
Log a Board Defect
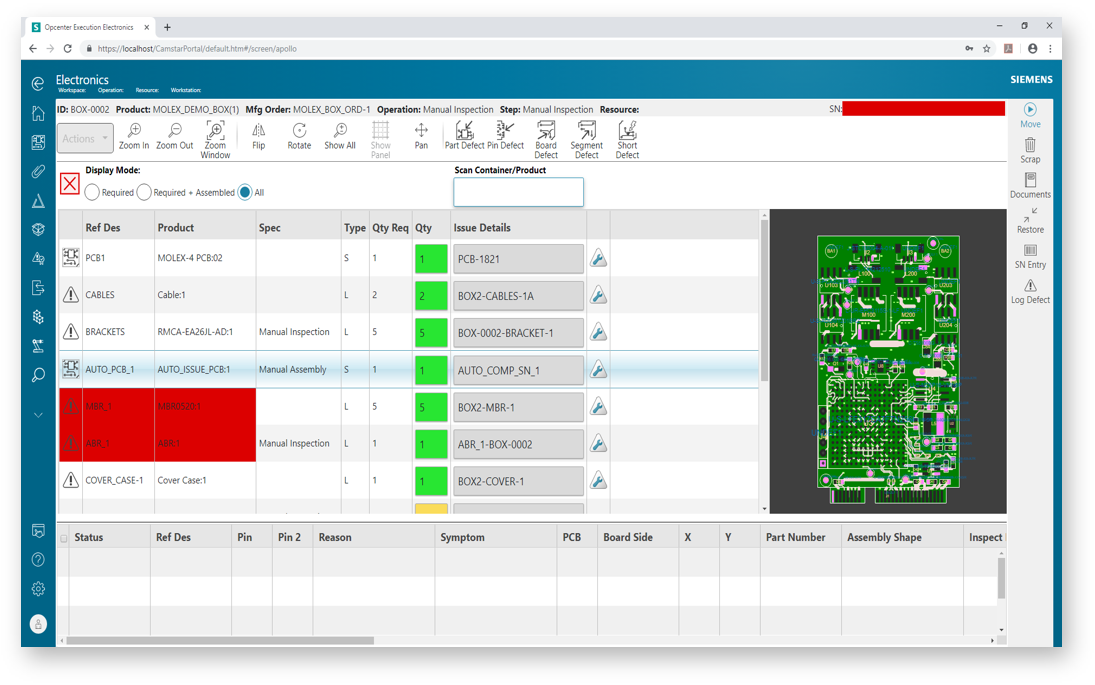545,139
